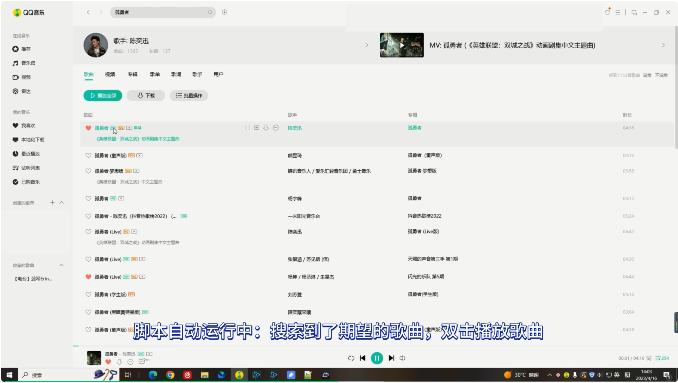Viewport: 678px width, 383px height.
Task: Open artist link 陈奕迅 in the first row
Action: 295,128
